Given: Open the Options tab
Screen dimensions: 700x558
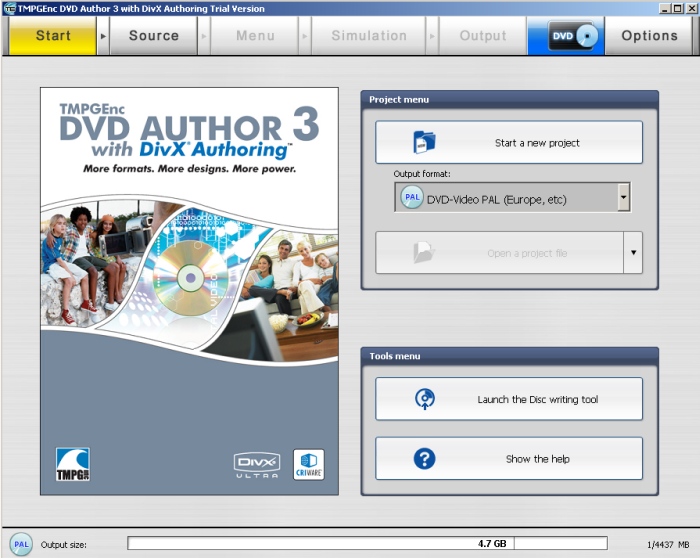Looking at the screenshot, I should (649, 36).
